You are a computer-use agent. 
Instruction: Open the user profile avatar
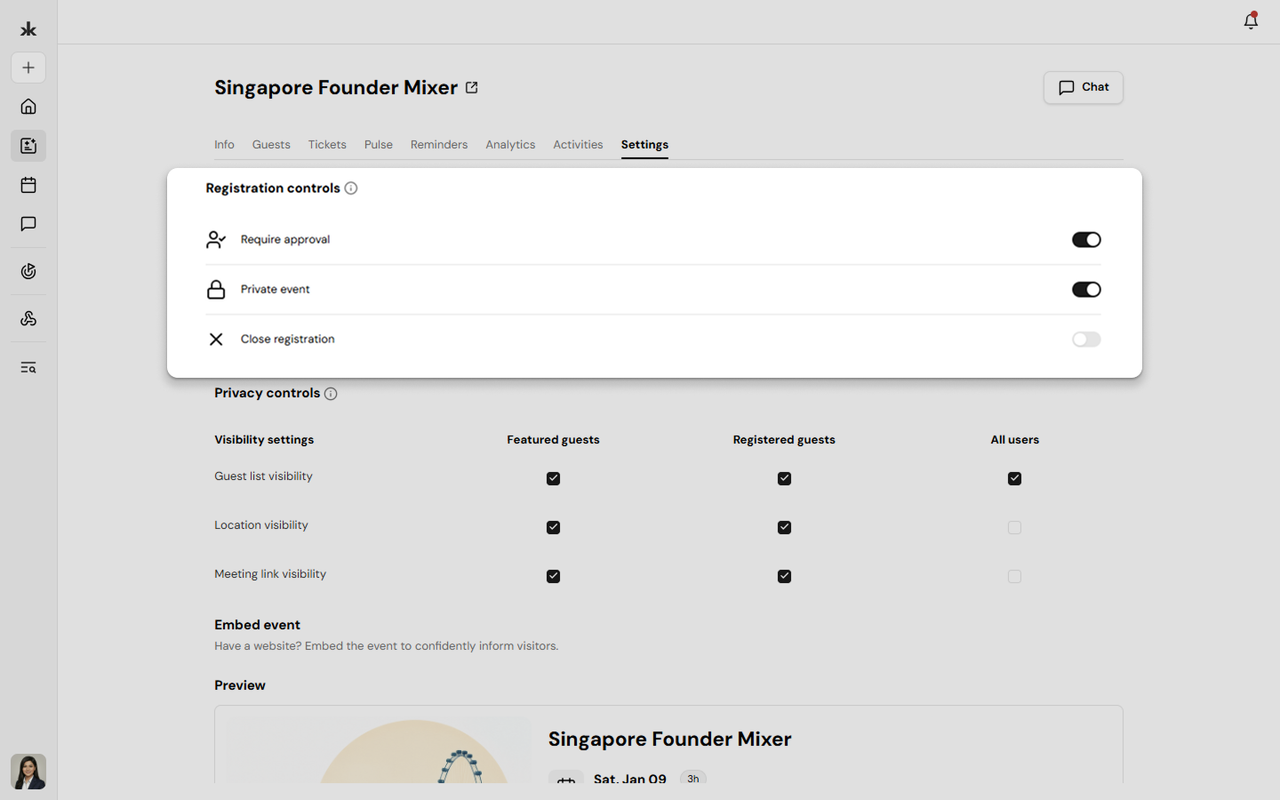pos(28,771)
